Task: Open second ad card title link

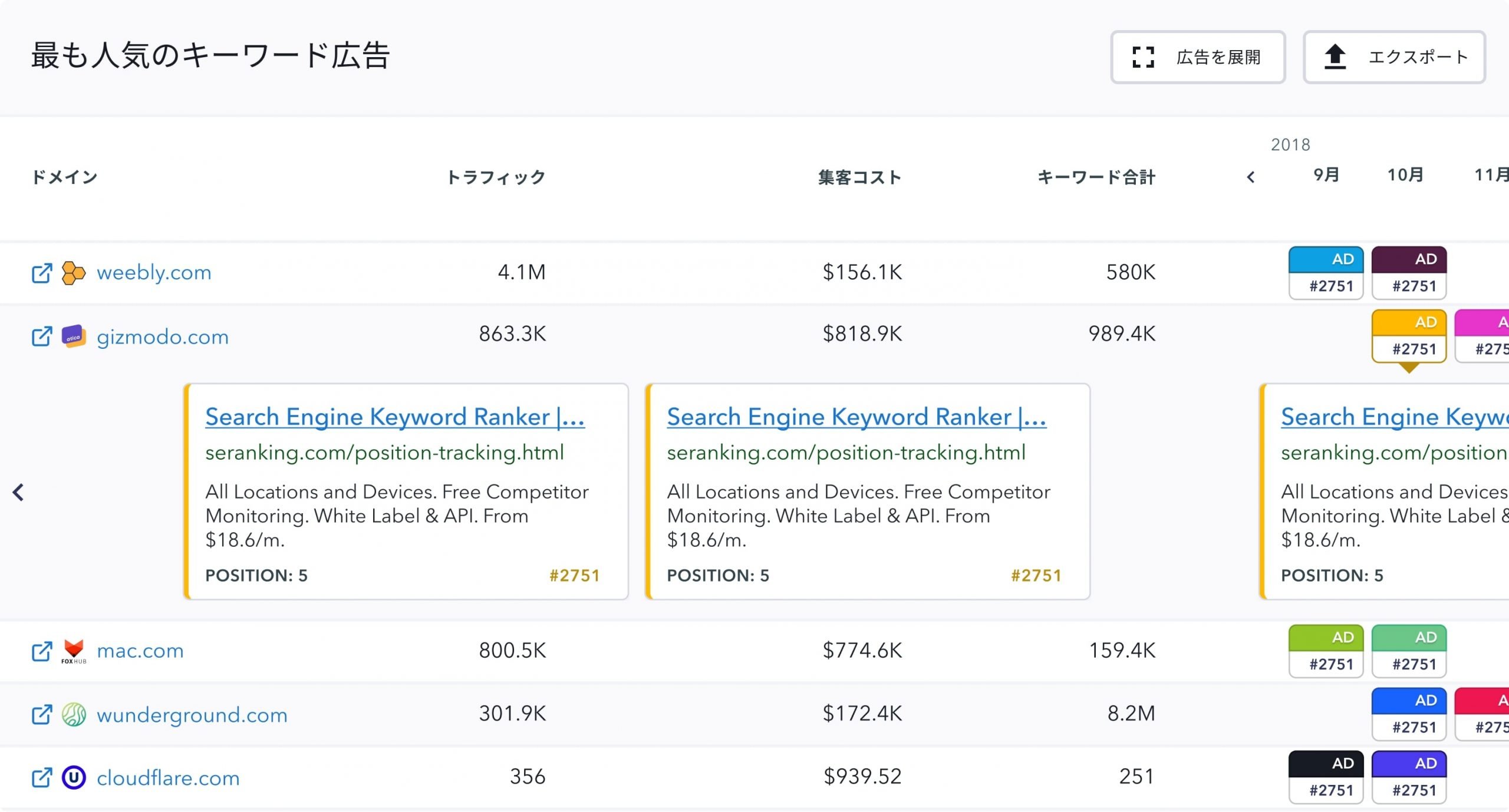Action: point(856,417)
